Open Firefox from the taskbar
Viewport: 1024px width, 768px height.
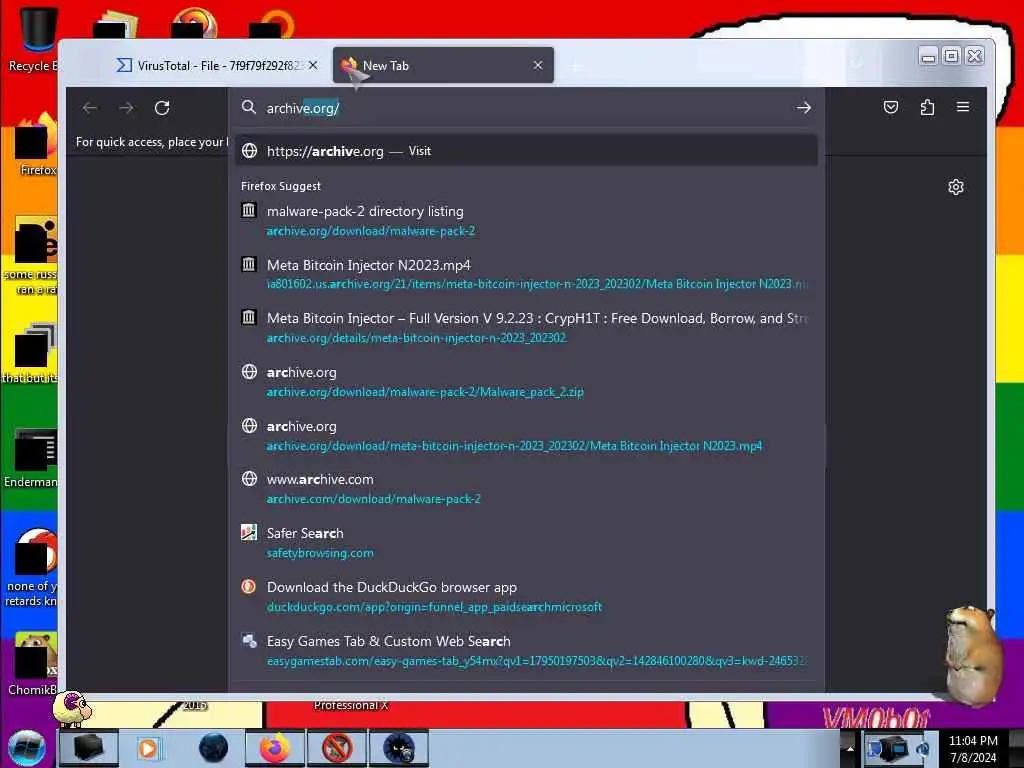pyautogui.click(x=275, y=748)
